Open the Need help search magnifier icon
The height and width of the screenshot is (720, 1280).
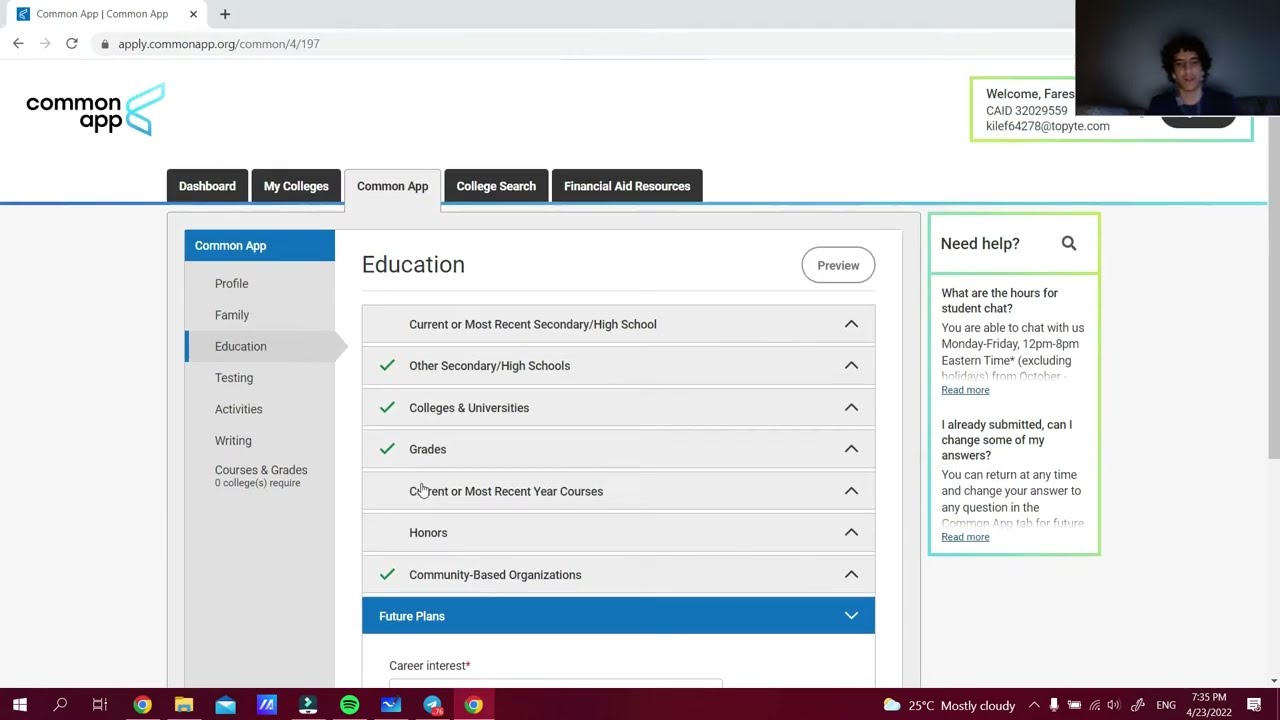tap(1069, 243)
